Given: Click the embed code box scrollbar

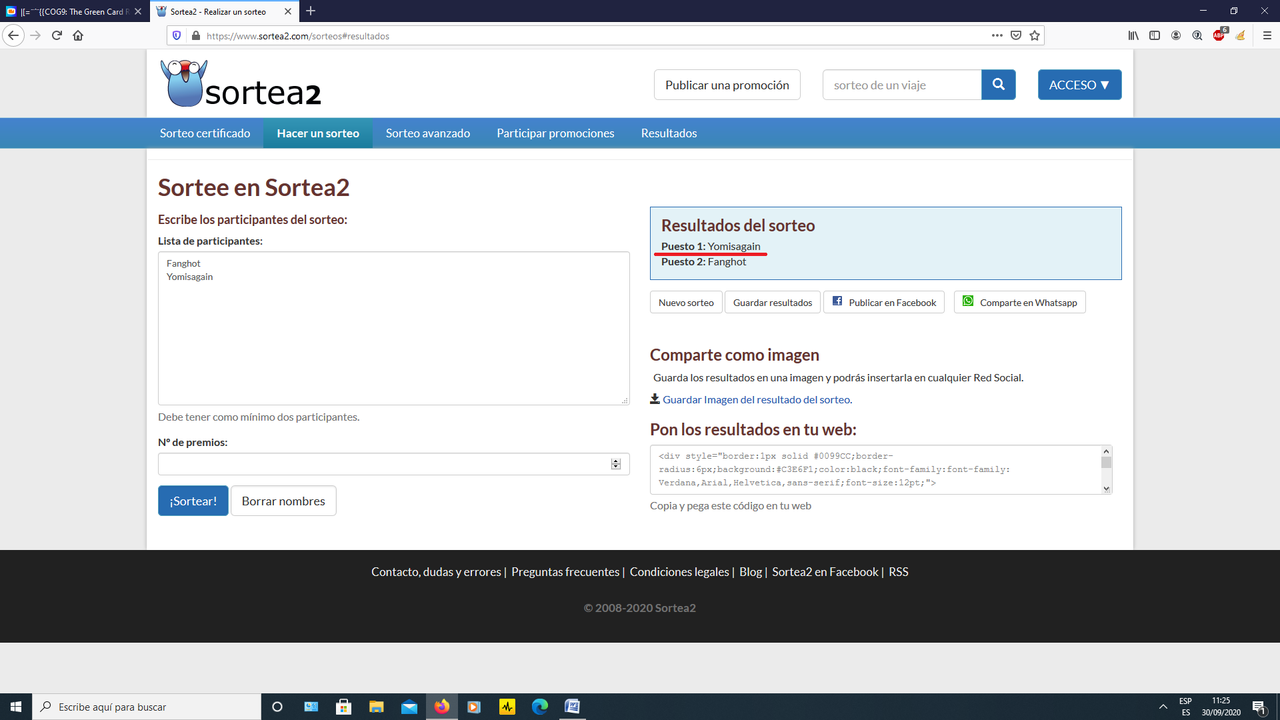Looking at the screenshot, I should click(x=1106, y=470).
